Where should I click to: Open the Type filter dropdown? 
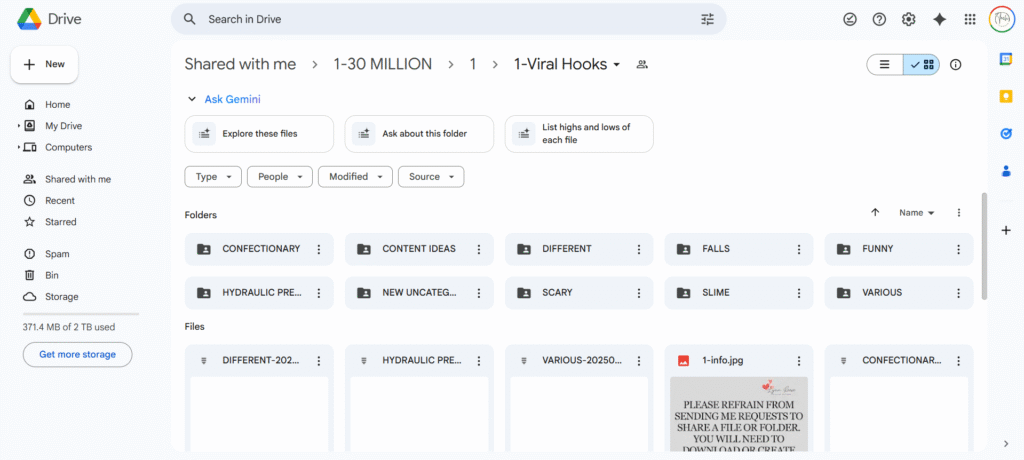click(x=213, y=177)
